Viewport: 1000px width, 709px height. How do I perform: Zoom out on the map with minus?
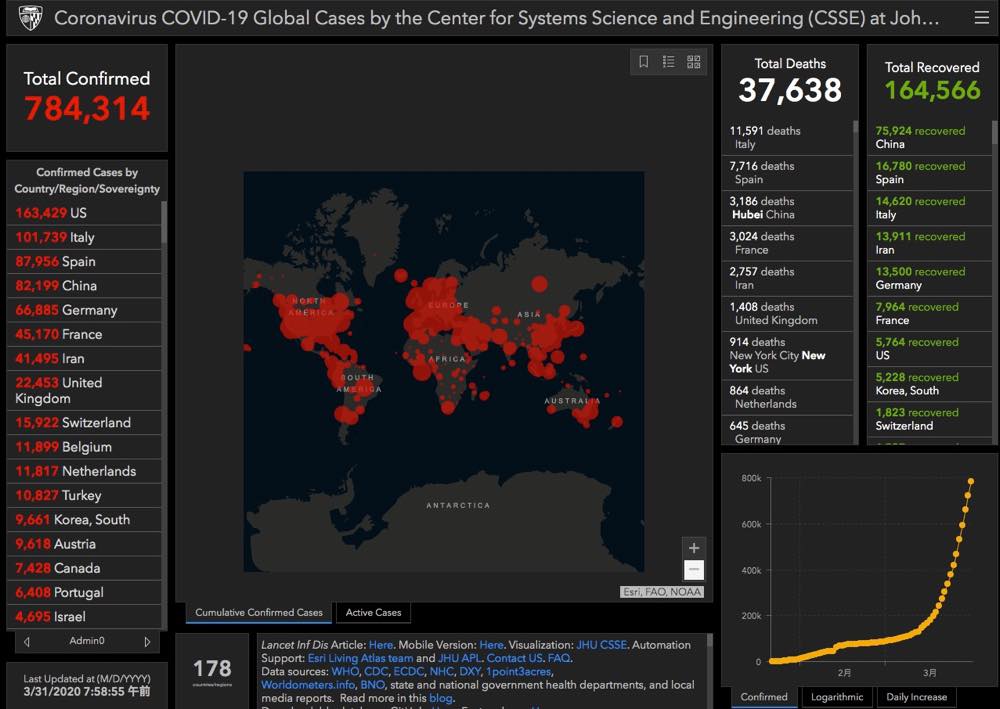(694, 569)
